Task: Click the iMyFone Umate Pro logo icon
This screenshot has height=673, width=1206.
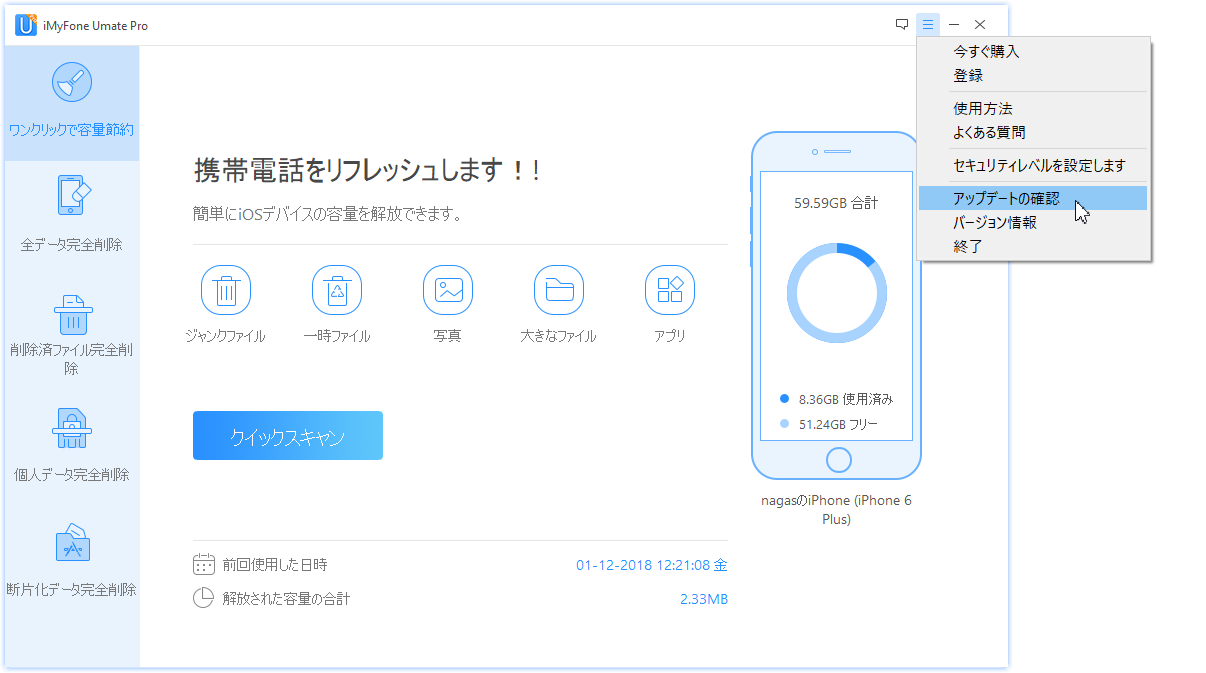Action: coord(26,25)
